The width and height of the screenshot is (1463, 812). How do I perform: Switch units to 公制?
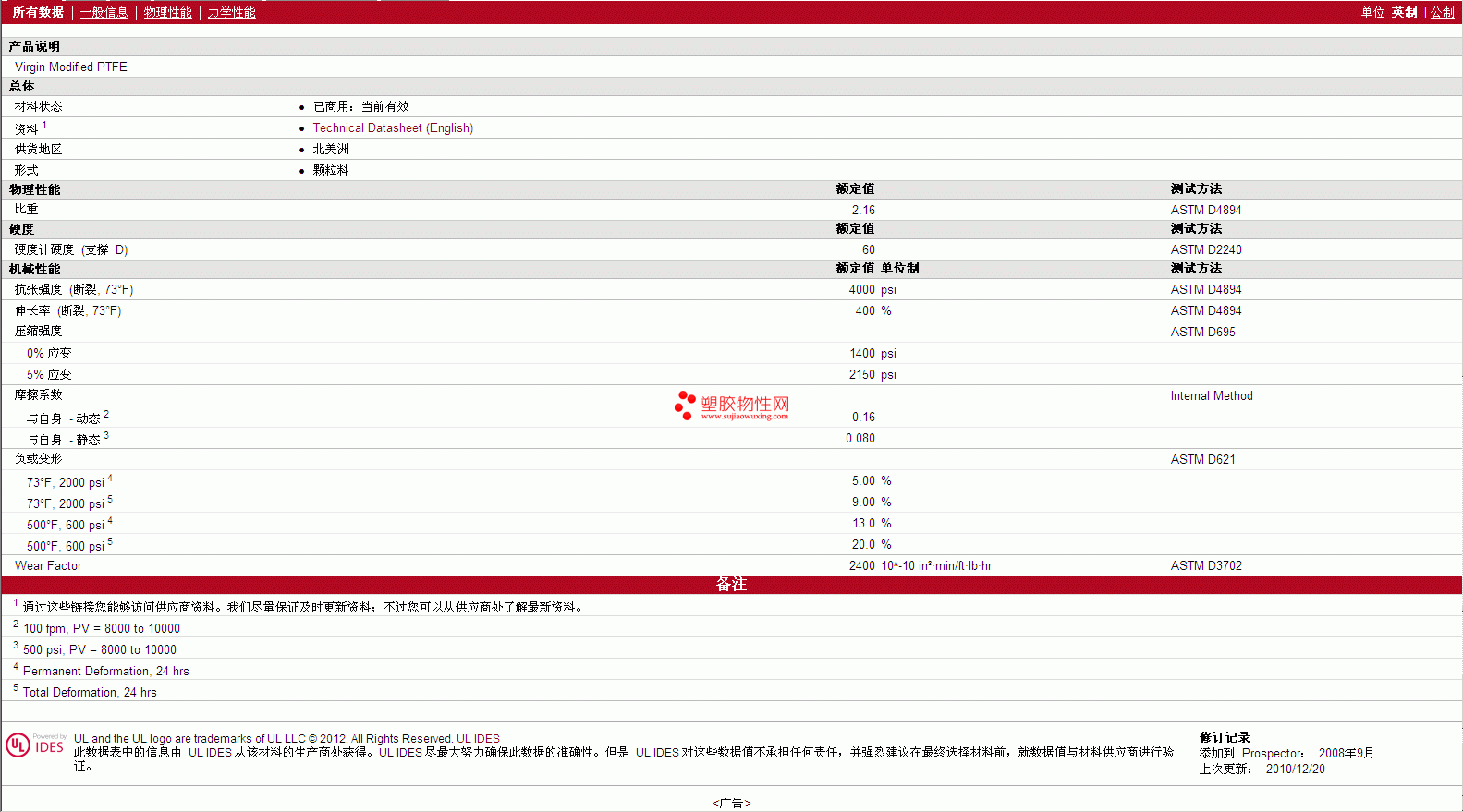click(x=1443, y=12)
